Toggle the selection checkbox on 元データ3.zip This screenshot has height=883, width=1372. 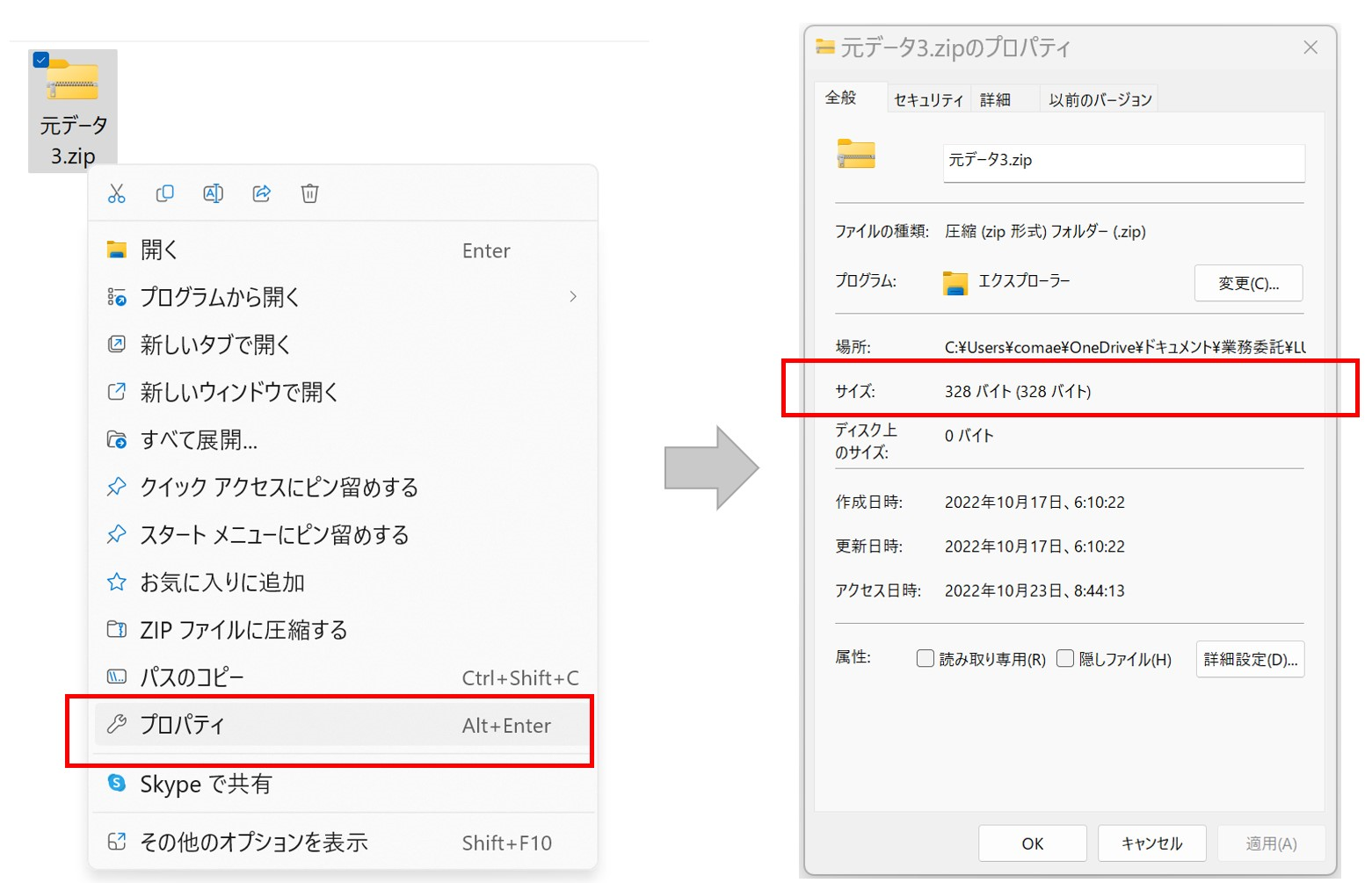[40, 59]
